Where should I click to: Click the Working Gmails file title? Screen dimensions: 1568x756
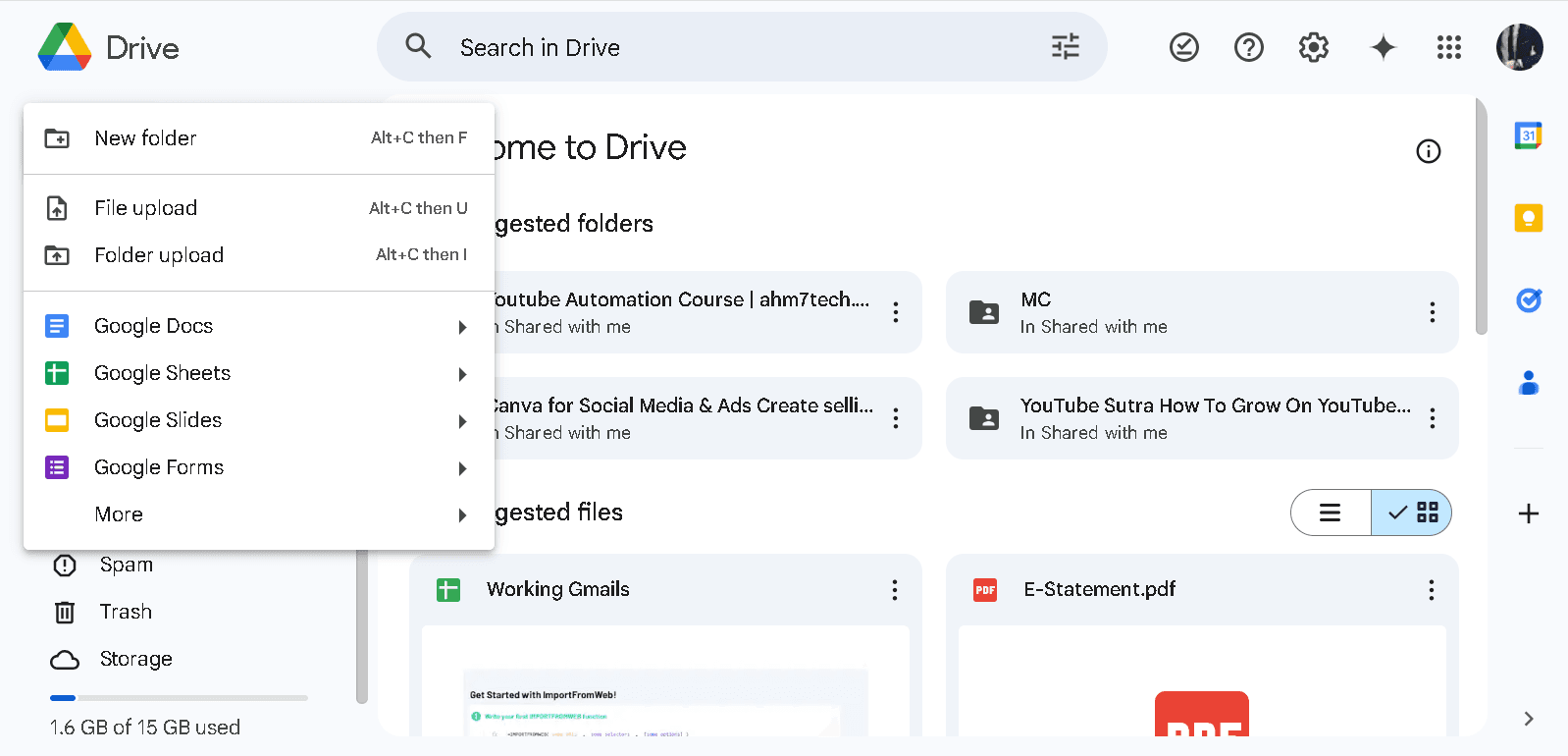click(558, 589)
